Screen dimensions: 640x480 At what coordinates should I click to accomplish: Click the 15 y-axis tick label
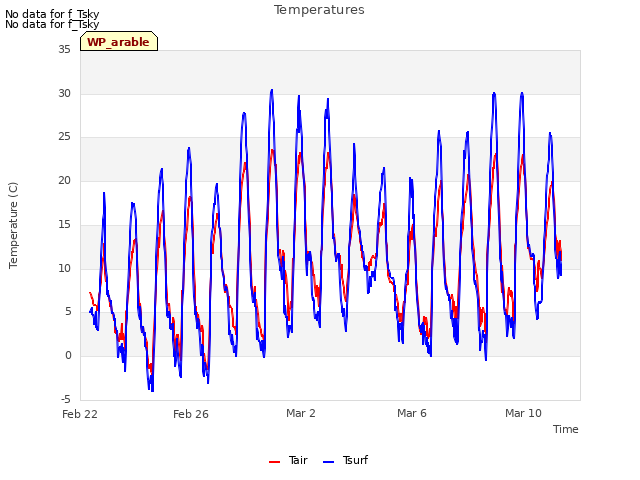[x=64, y=224]
